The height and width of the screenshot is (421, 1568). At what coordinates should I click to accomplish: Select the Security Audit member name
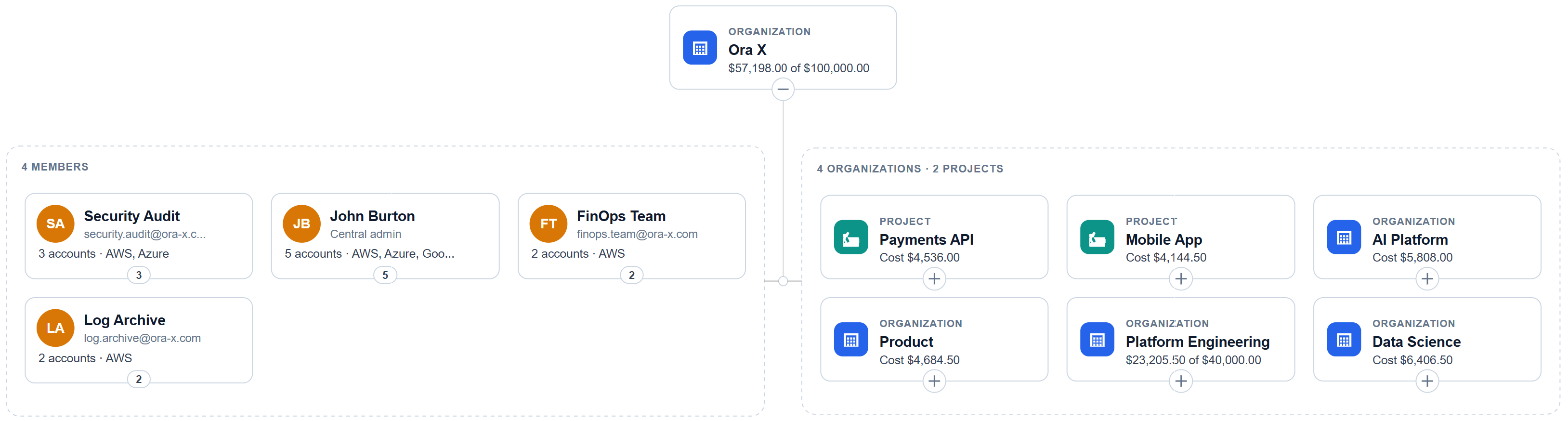pos(131,216)
